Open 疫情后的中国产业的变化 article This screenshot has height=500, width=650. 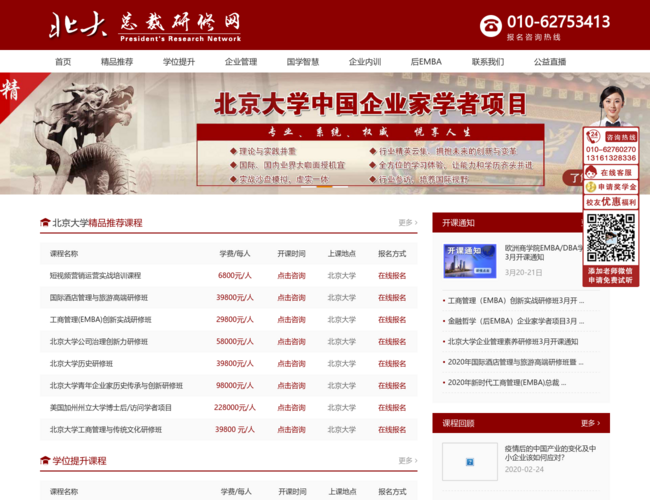(x=550, y=453)
